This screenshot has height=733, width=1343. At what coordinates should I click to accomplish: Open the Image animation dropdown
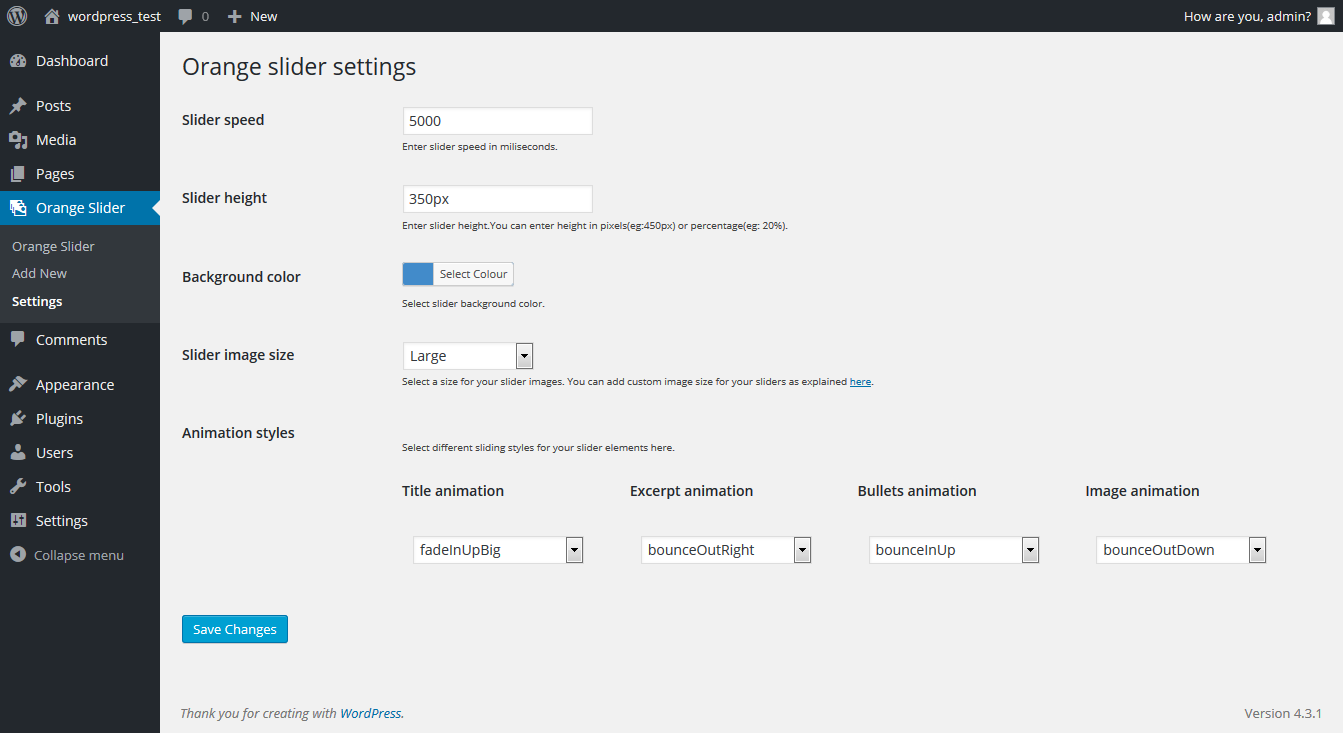tap(1181, 550)
